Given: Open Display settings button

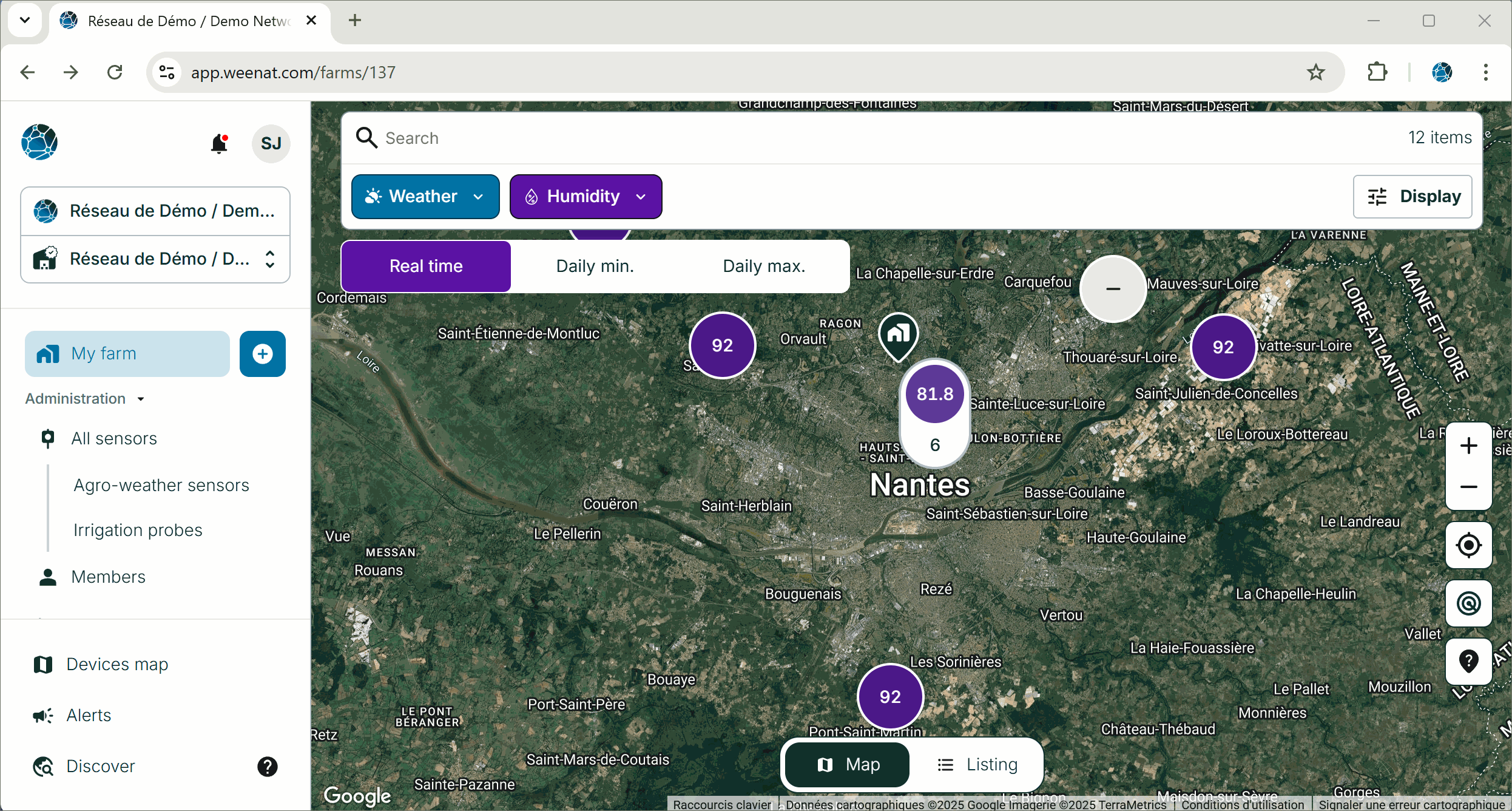Looking at the screenshot, I should (1412, 197).
